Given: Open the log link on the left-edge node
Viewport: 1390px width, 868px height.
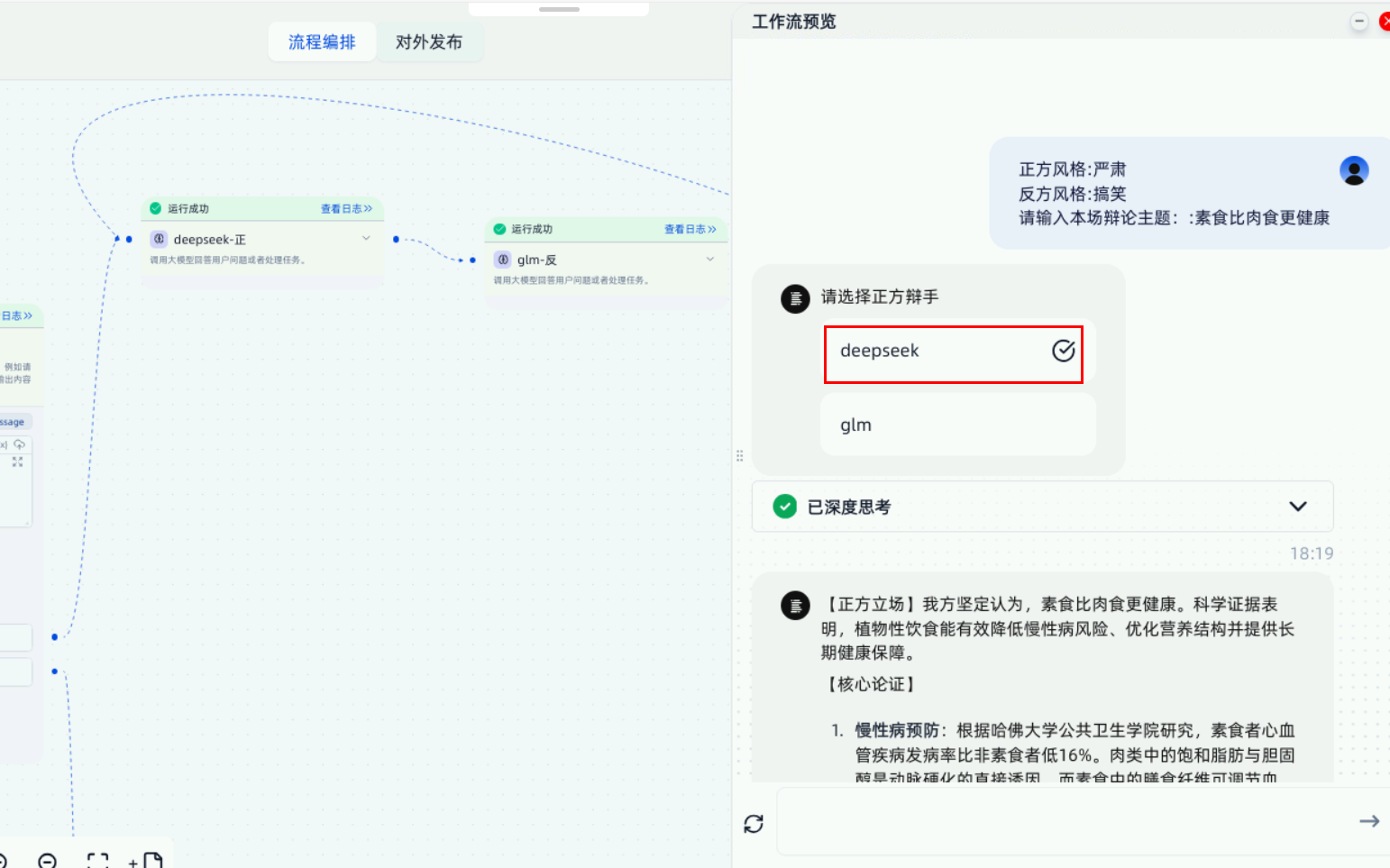Looking at the screenshot, I should point(17,315).
